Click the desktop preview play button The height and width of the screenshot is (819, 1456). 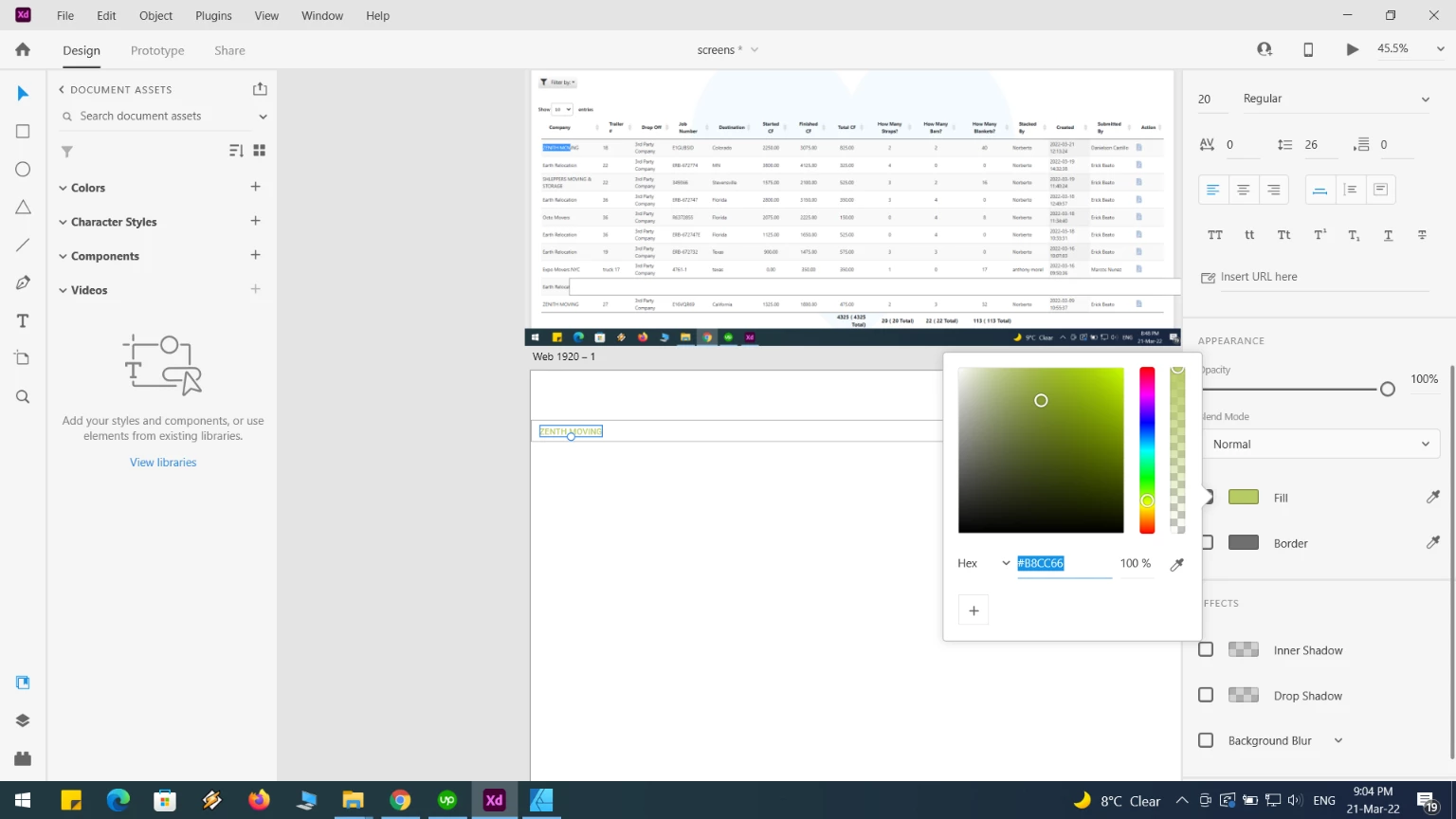1353,49
